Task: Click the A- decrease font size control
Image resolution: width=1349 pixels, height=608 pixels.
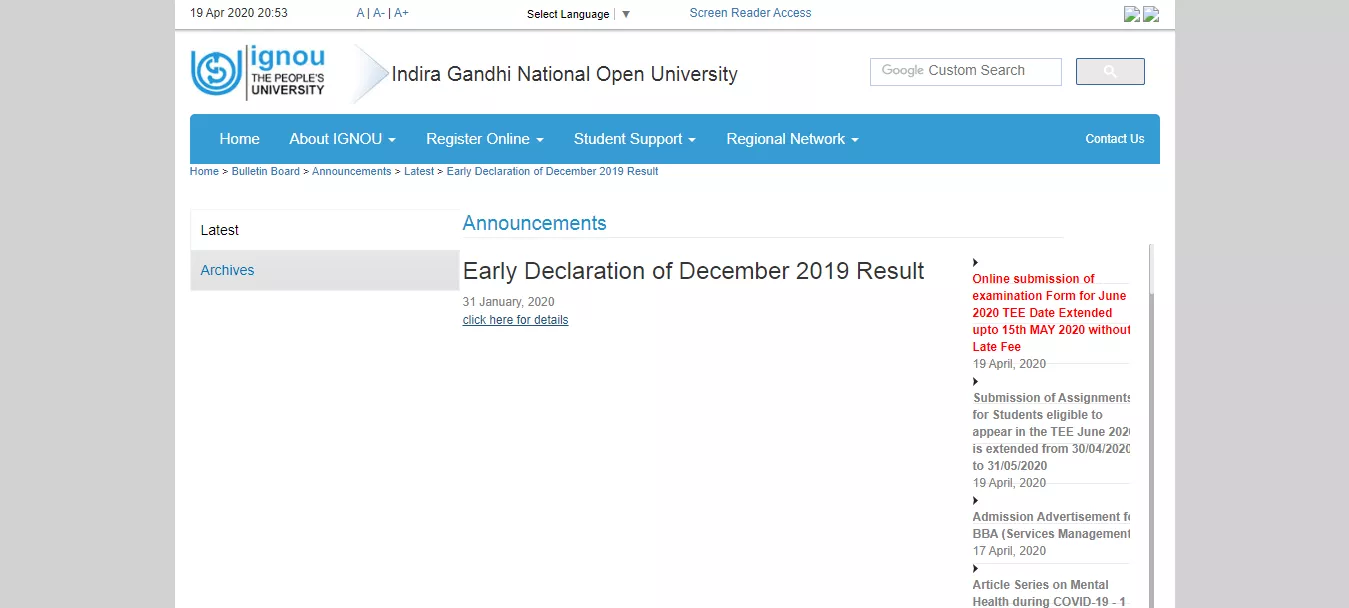Action: 379,13
